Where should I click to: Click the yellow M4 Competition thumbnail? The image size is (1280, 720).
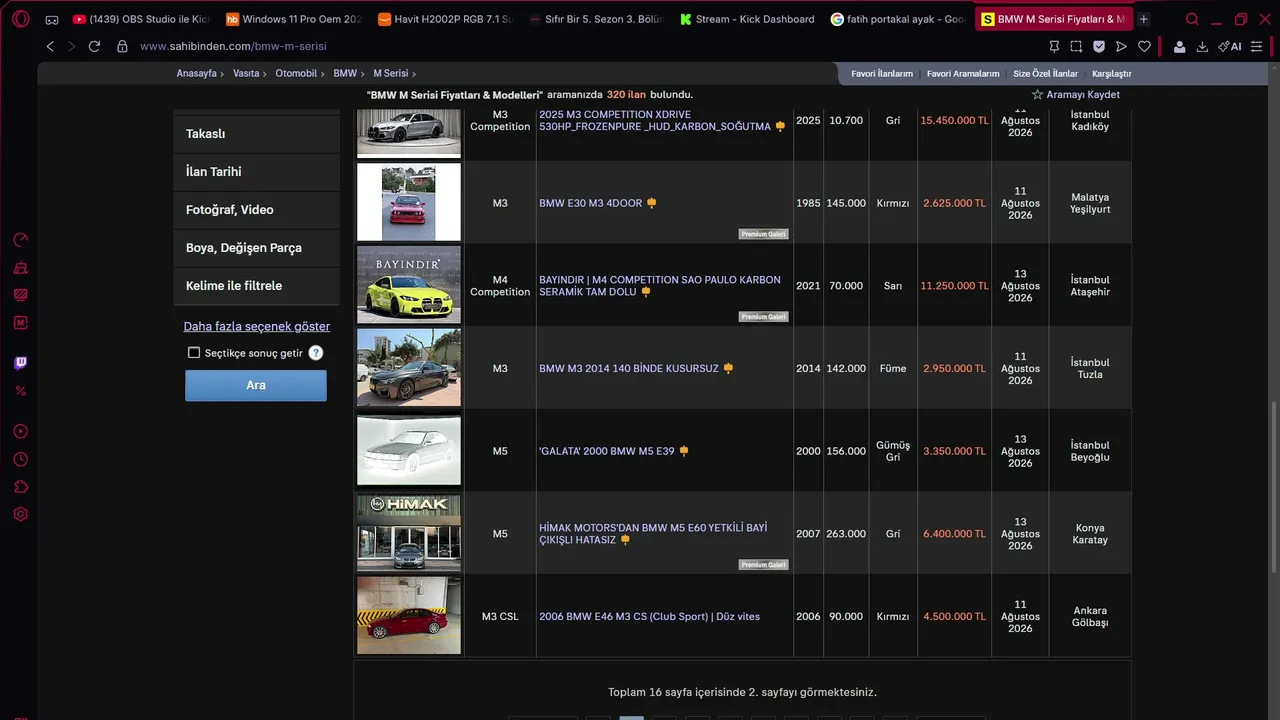(x=409, y=285)
